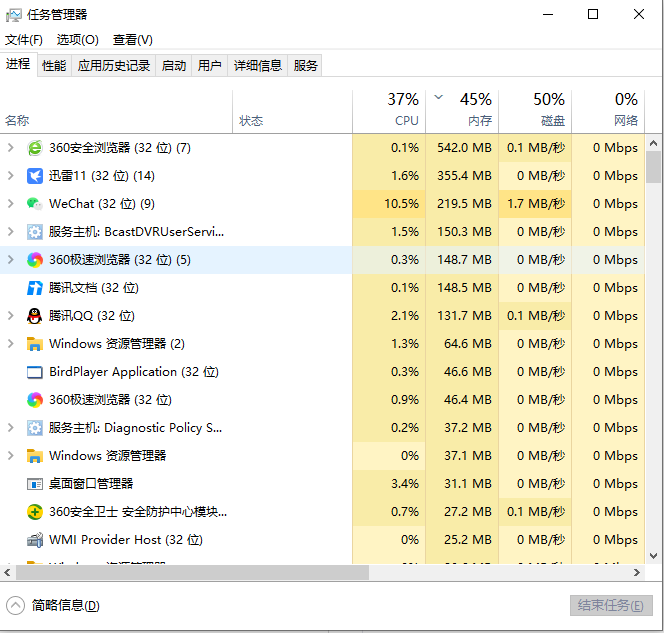Click the BirdPlayer Application icon
The height and width of the screenshot is (633, 664).
tap(35, 372)
